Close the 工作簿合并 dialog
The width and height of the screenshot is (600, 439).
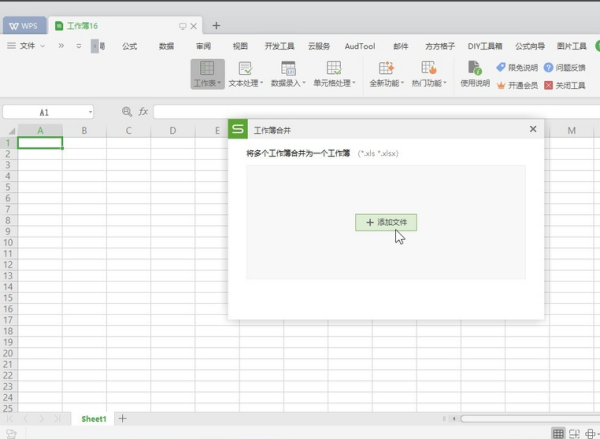click(532, 129)
